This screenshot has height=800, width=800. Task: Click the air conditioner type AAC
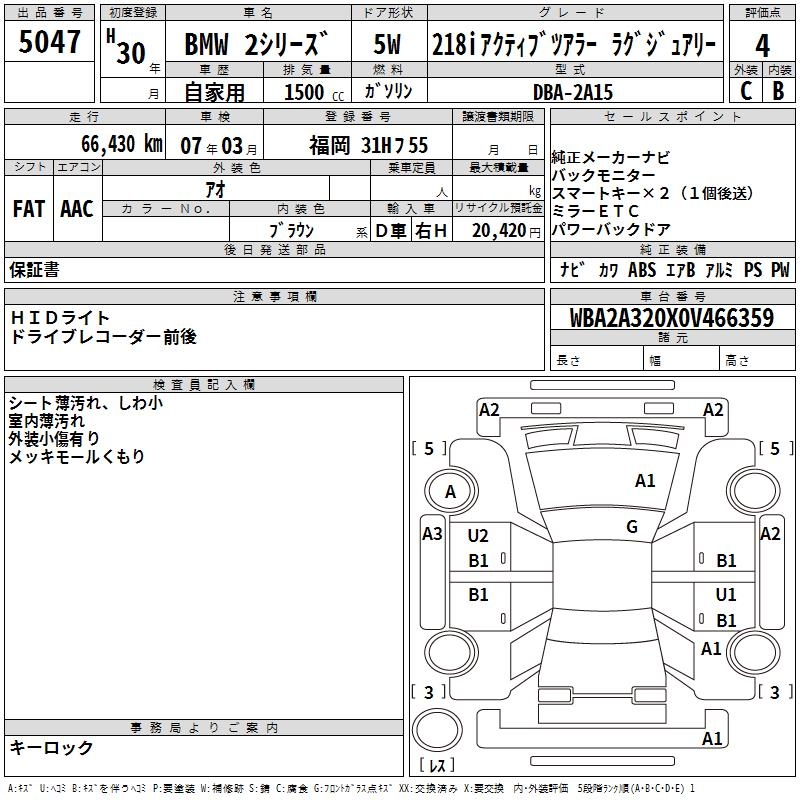pos(77,209)
